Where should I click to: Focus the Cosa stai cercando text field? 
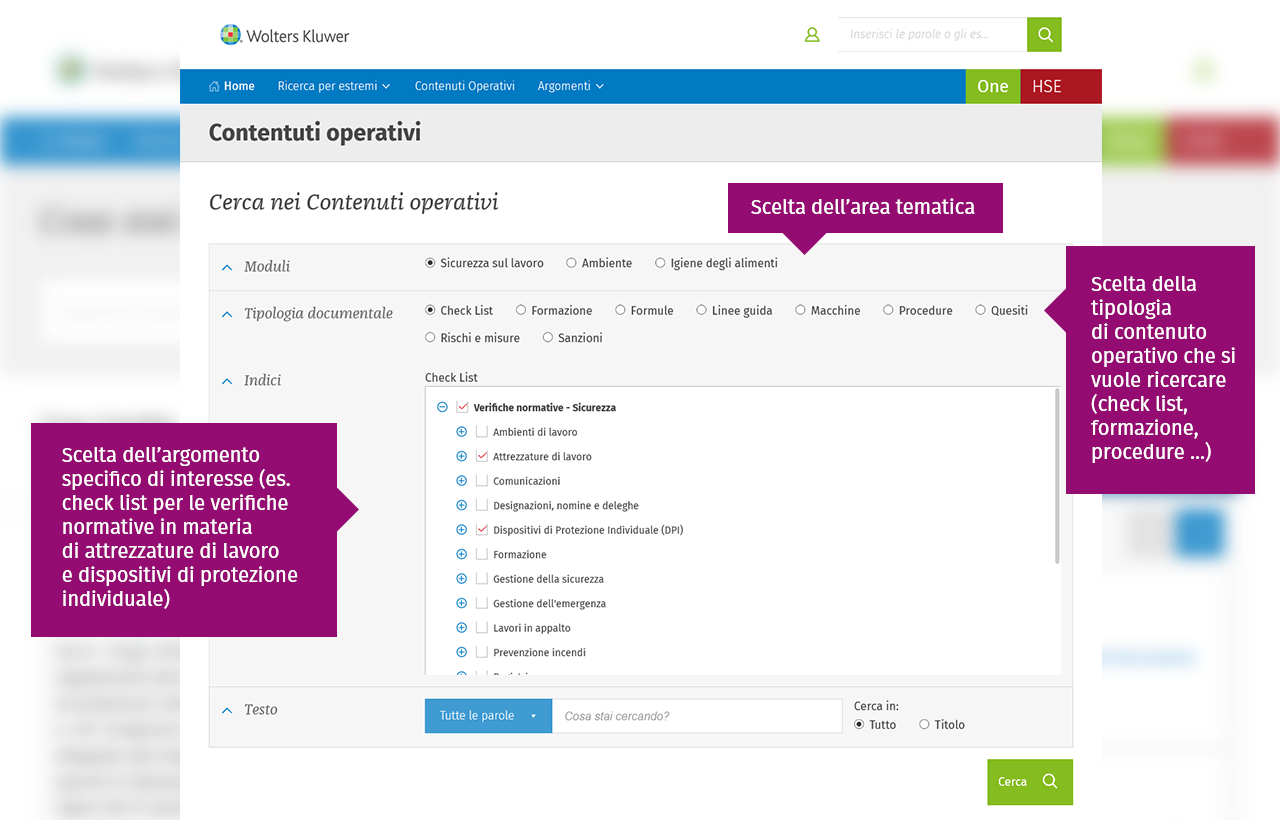(x=697, y=716)
